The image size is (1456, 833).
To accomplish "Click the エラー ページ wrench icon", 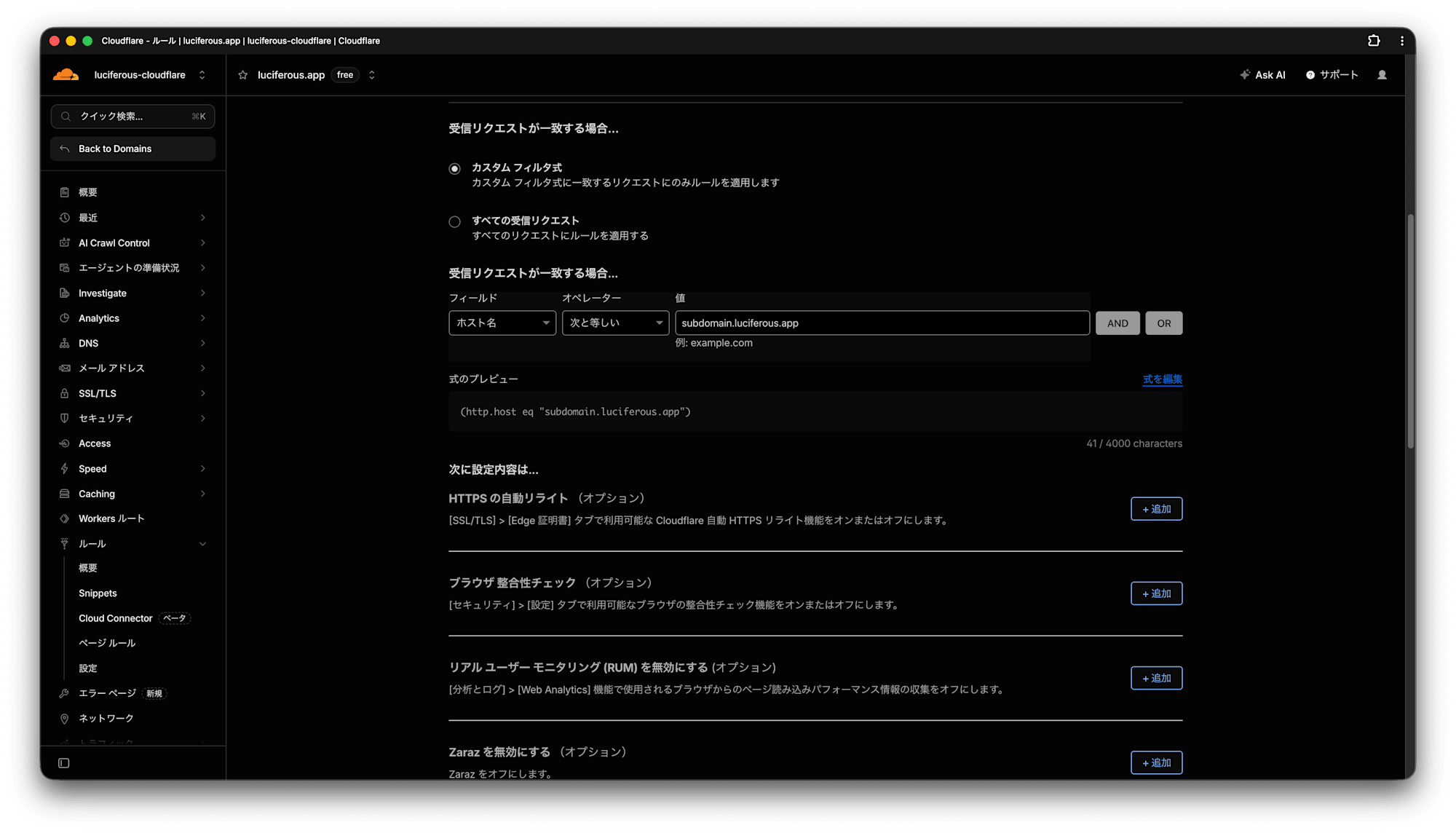I will coord(65,693).
